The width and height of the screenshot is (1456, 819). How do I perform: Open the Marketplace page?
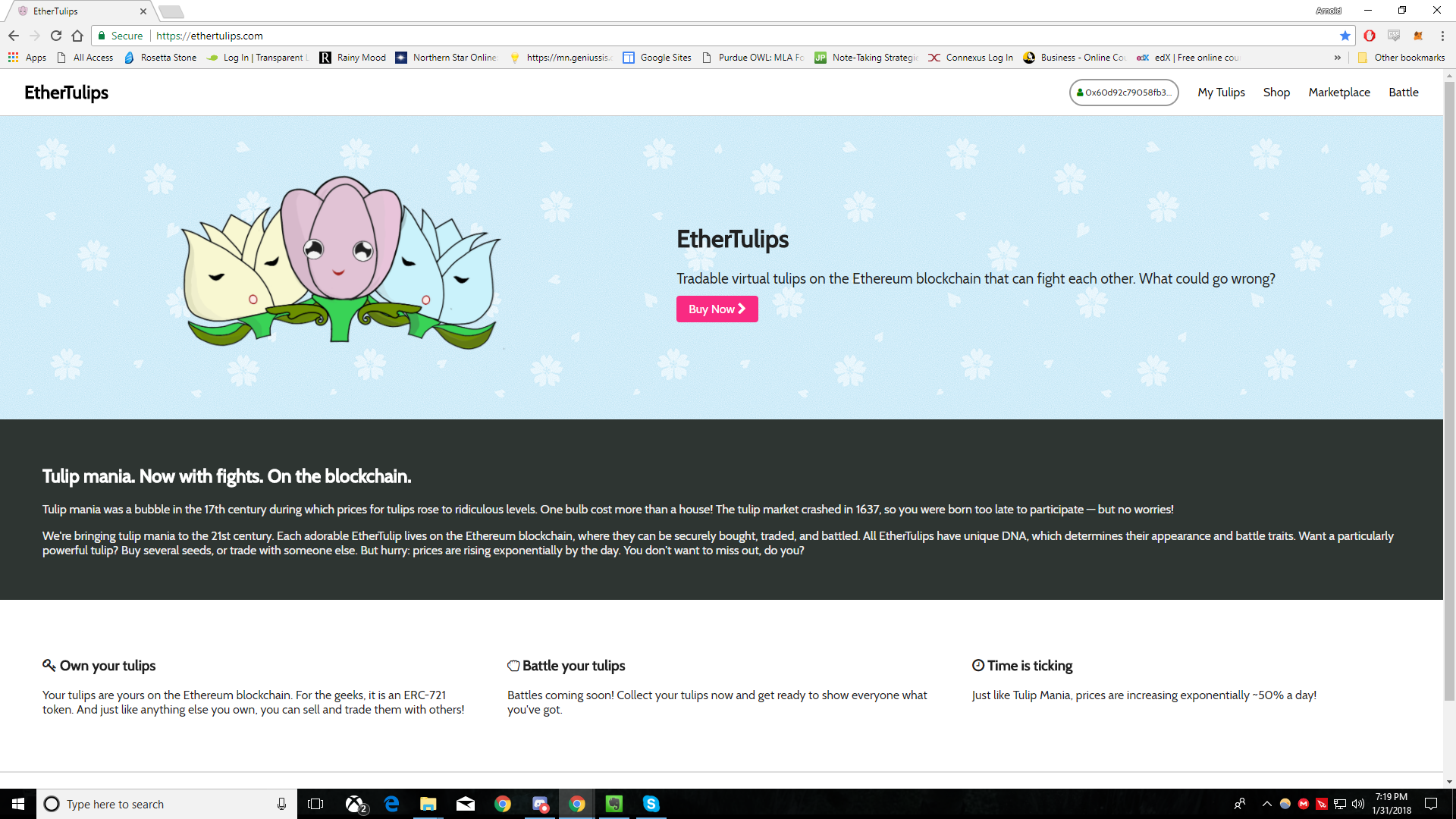(x=1338, y=93)
